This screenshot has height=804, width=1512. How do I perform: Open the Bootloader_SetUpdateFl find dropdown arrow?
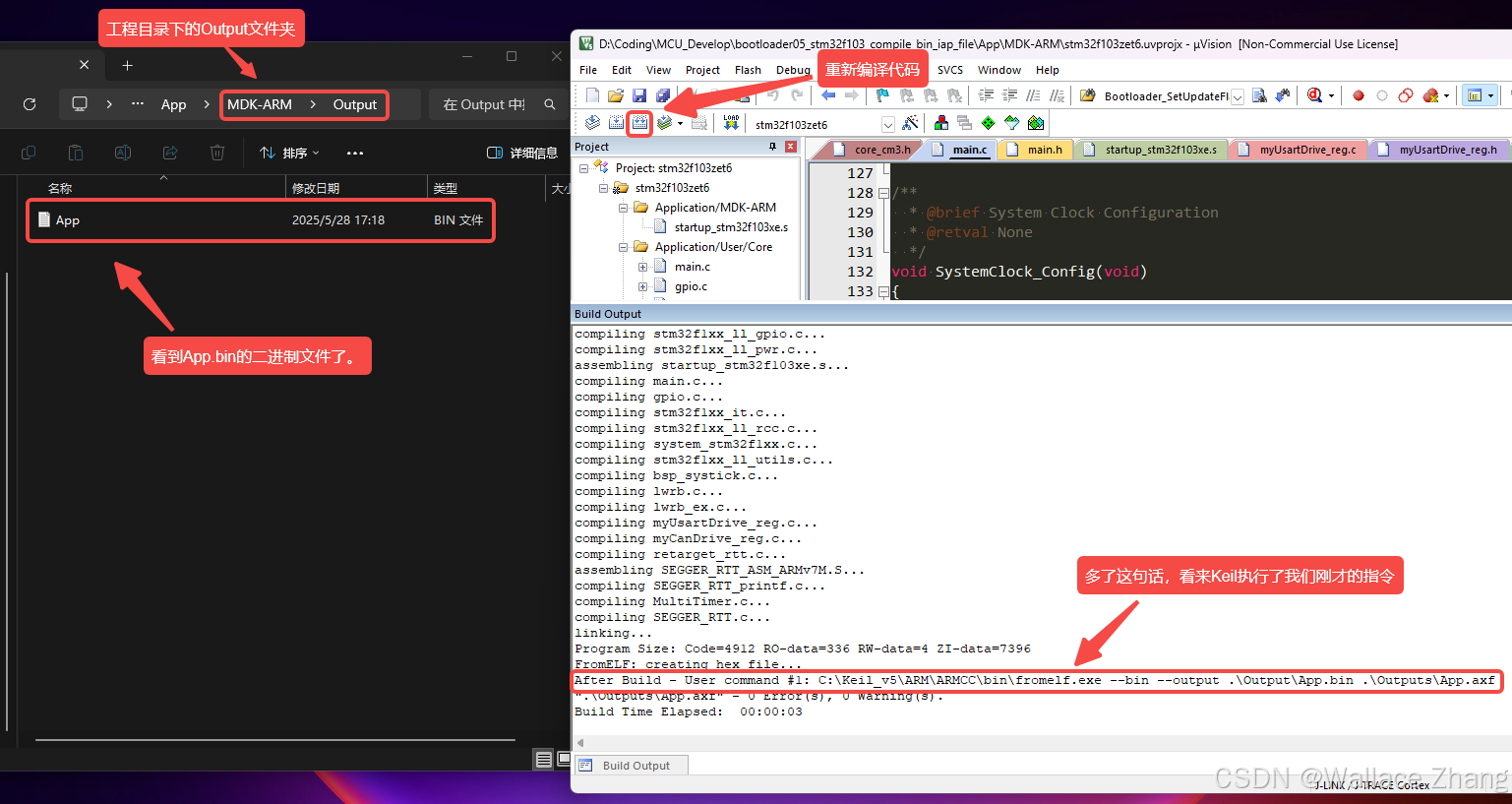[1238, 96]
